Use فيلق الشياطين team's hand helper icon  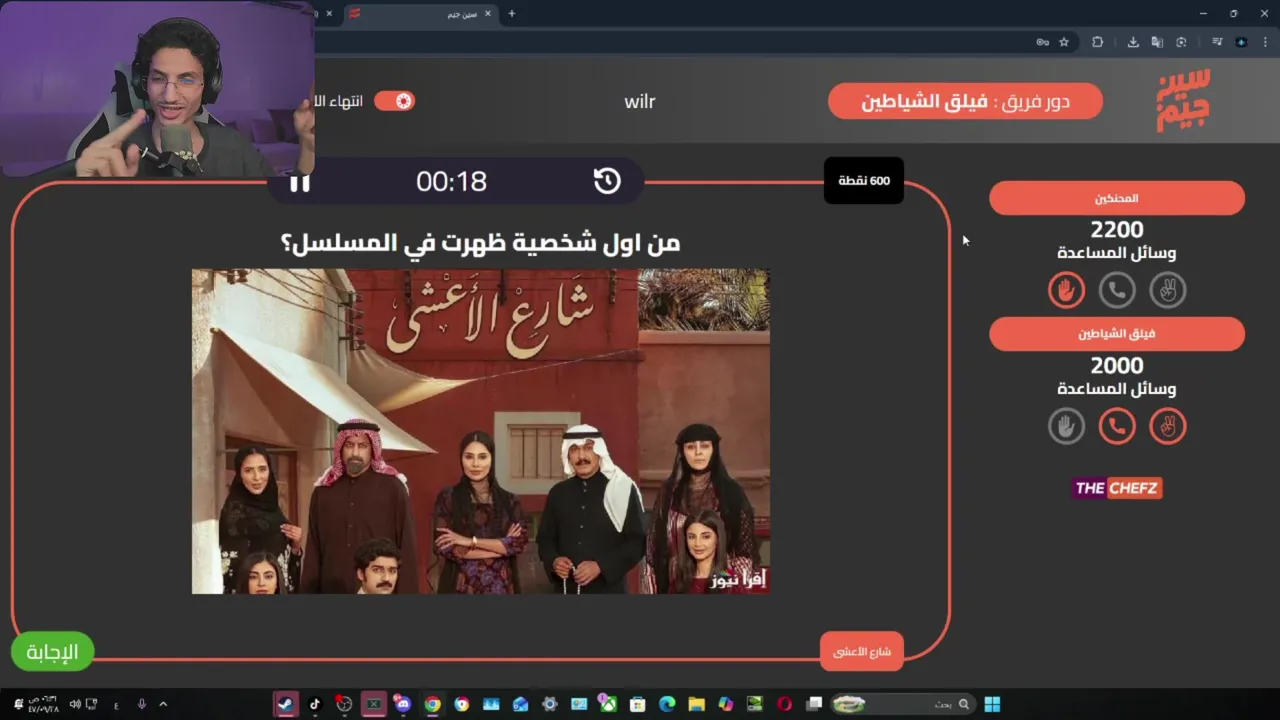[1066, 426]
